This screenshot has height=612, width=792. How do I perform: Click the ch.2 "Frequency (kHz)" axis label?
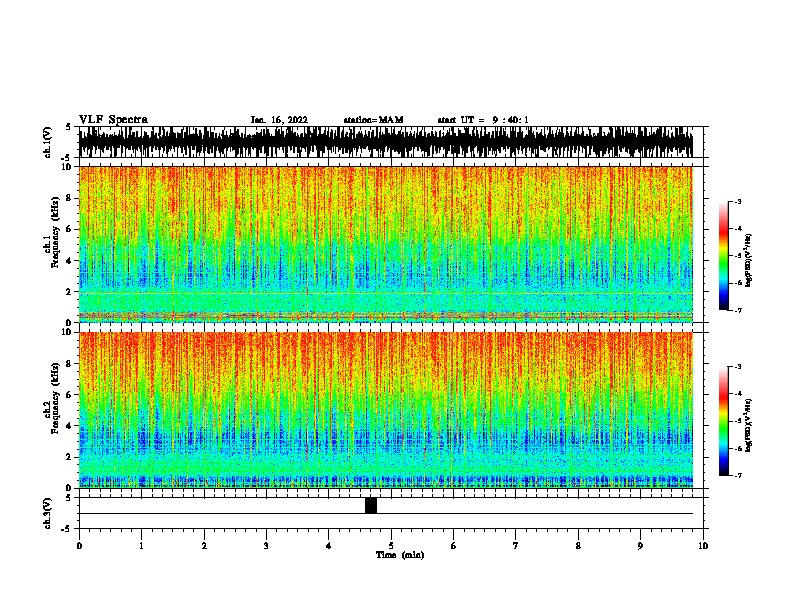[55, 398]
